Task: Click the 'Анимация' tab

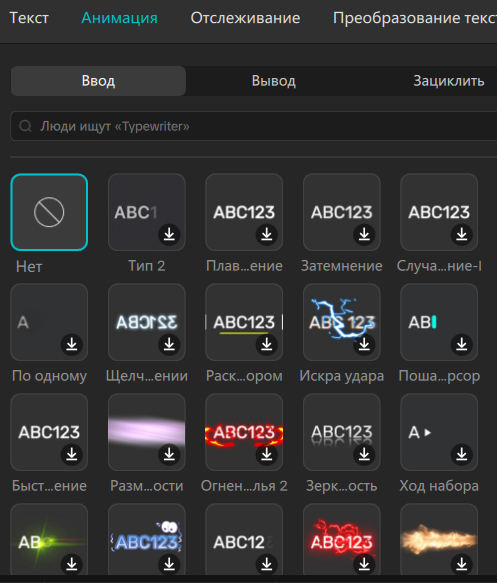Action: [119, 18]
